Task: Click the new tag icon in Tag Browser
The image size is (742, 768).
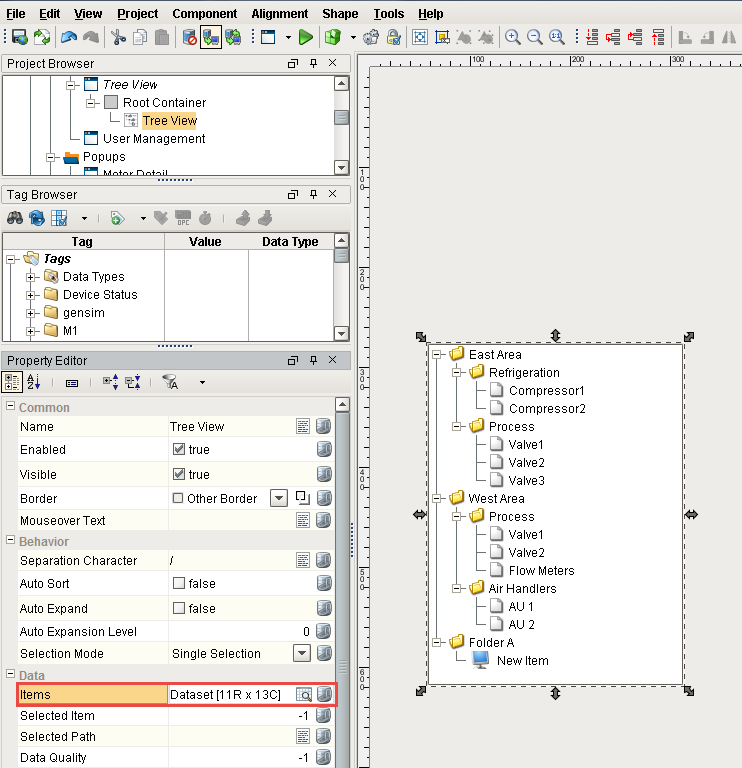Action: (x=117, y=218)
